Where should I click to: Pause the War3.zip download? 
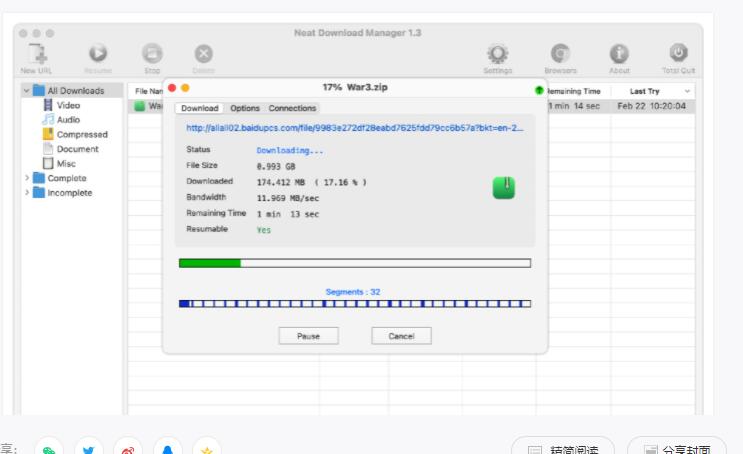tap(308, 336)
